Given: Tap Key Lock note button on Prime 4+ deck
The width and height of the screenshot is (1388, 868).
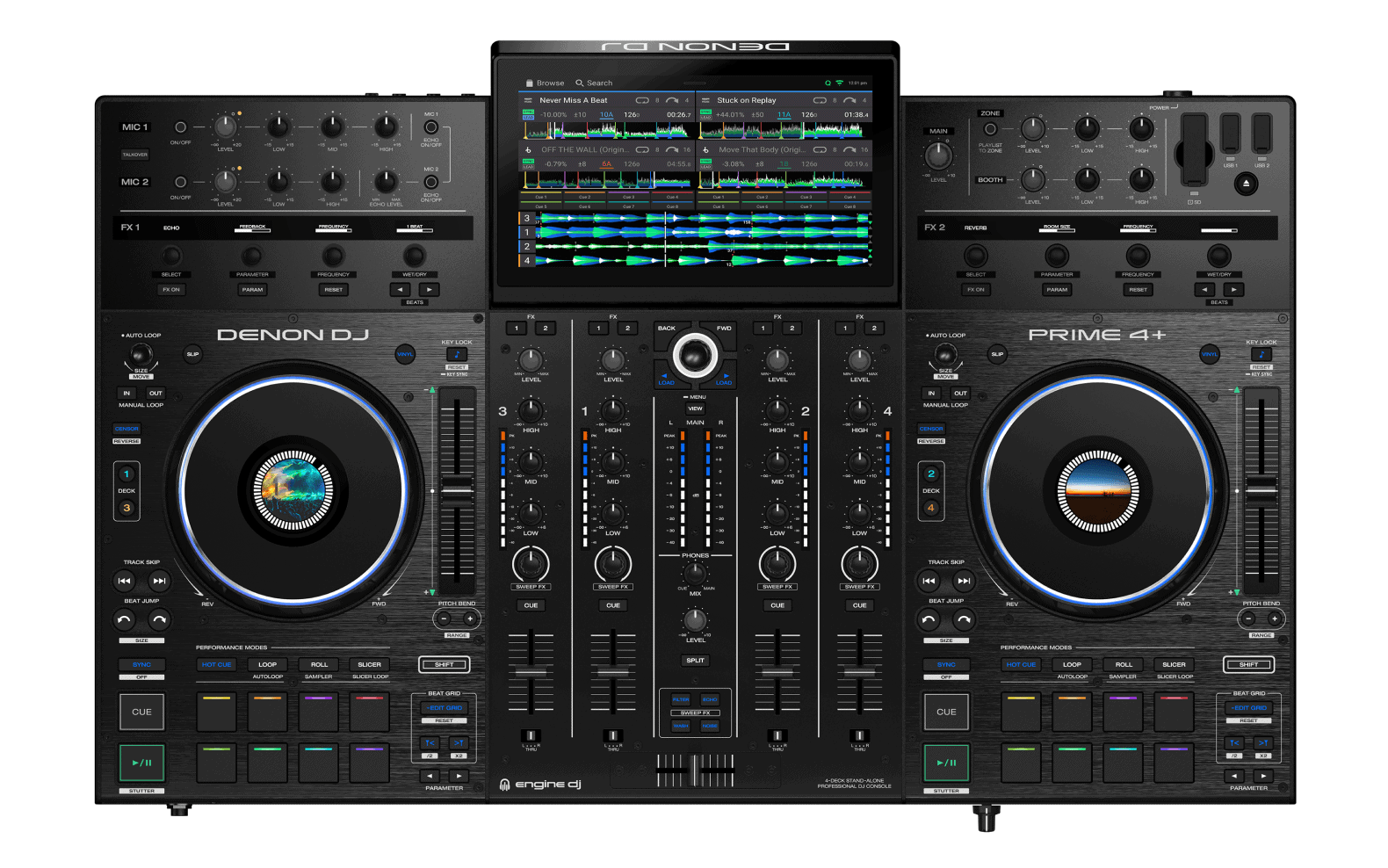Looking at the screenshot, I should [1261, 355].
